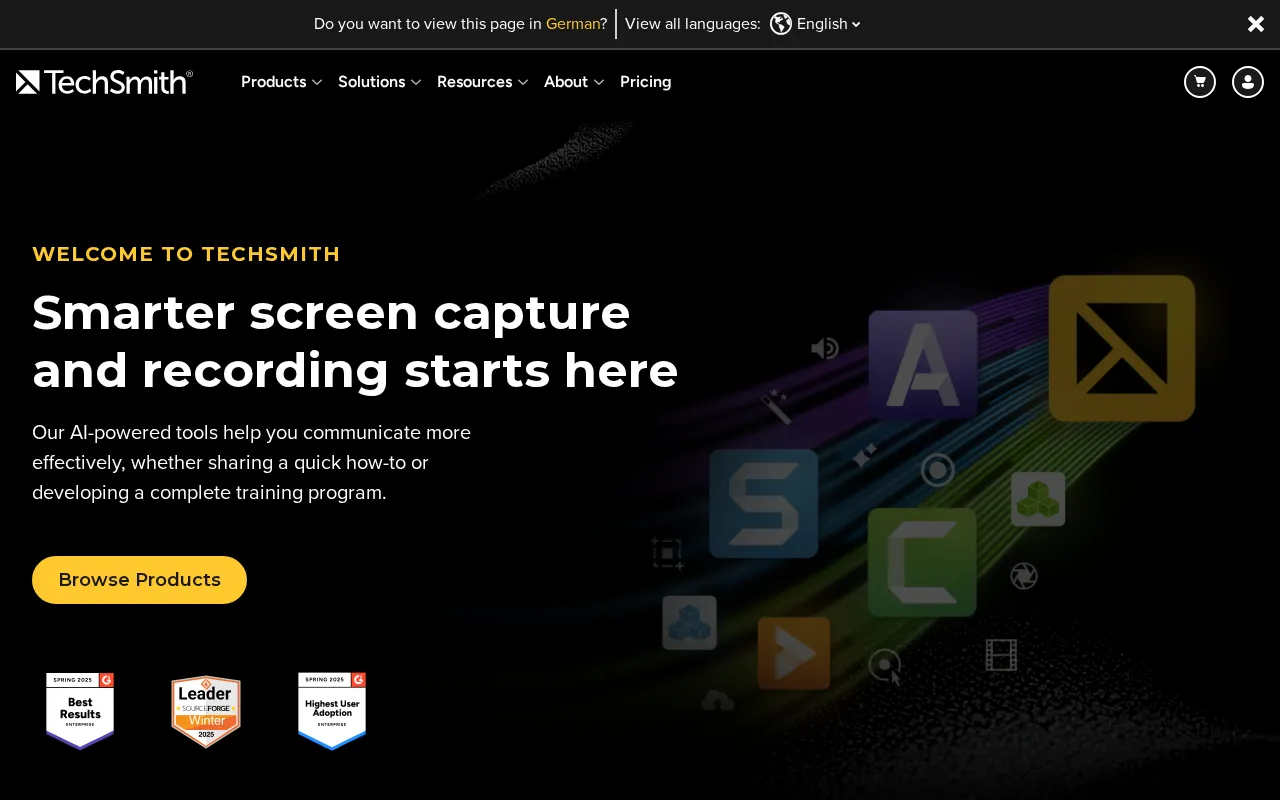
Task: Click 'View all languages:' text
Action: click(693, 24)
